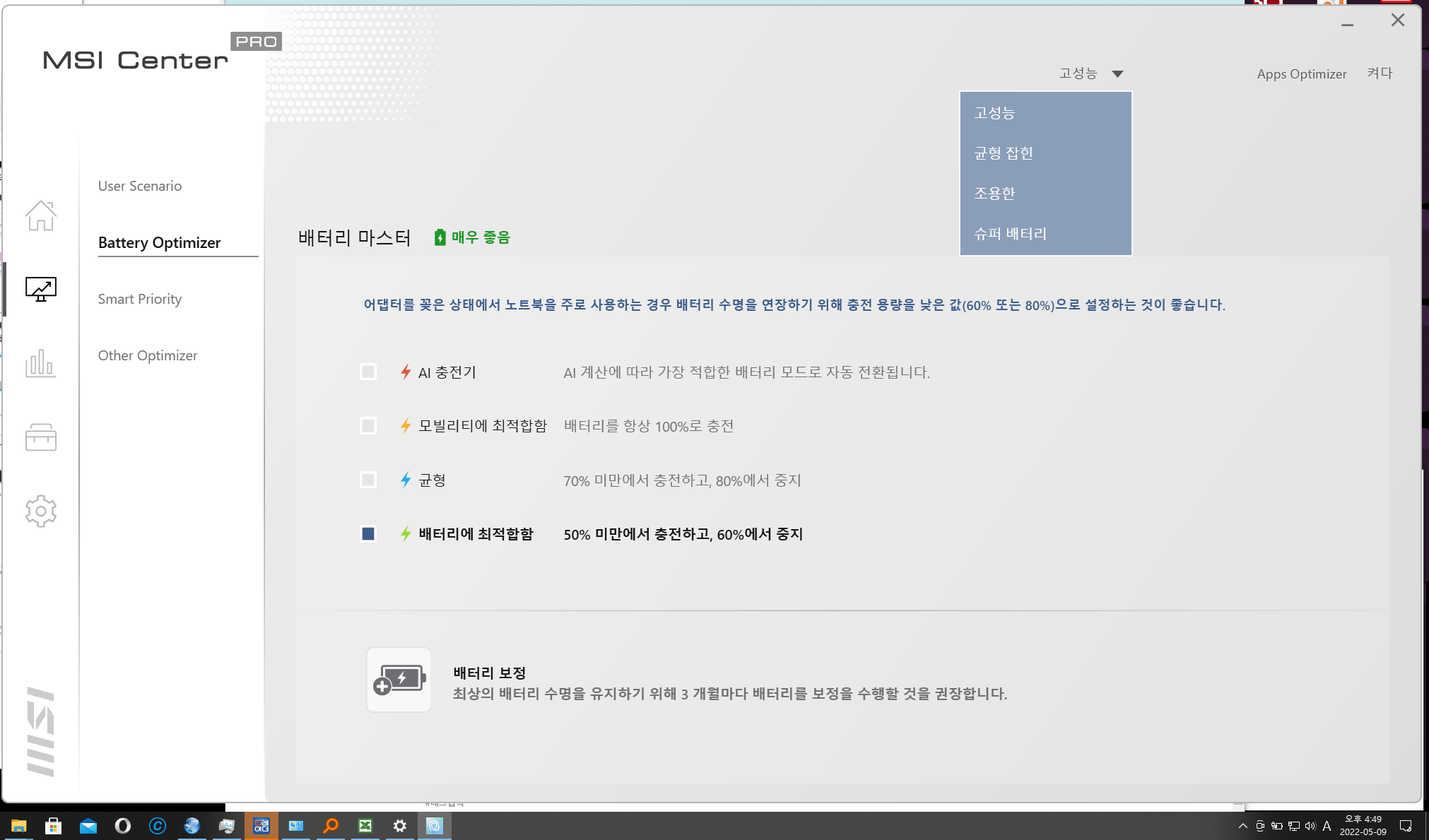The height and width of the screenshot is (840, 1429).
Task: Click the battery power tray icon
Action: coord(1277,826)
